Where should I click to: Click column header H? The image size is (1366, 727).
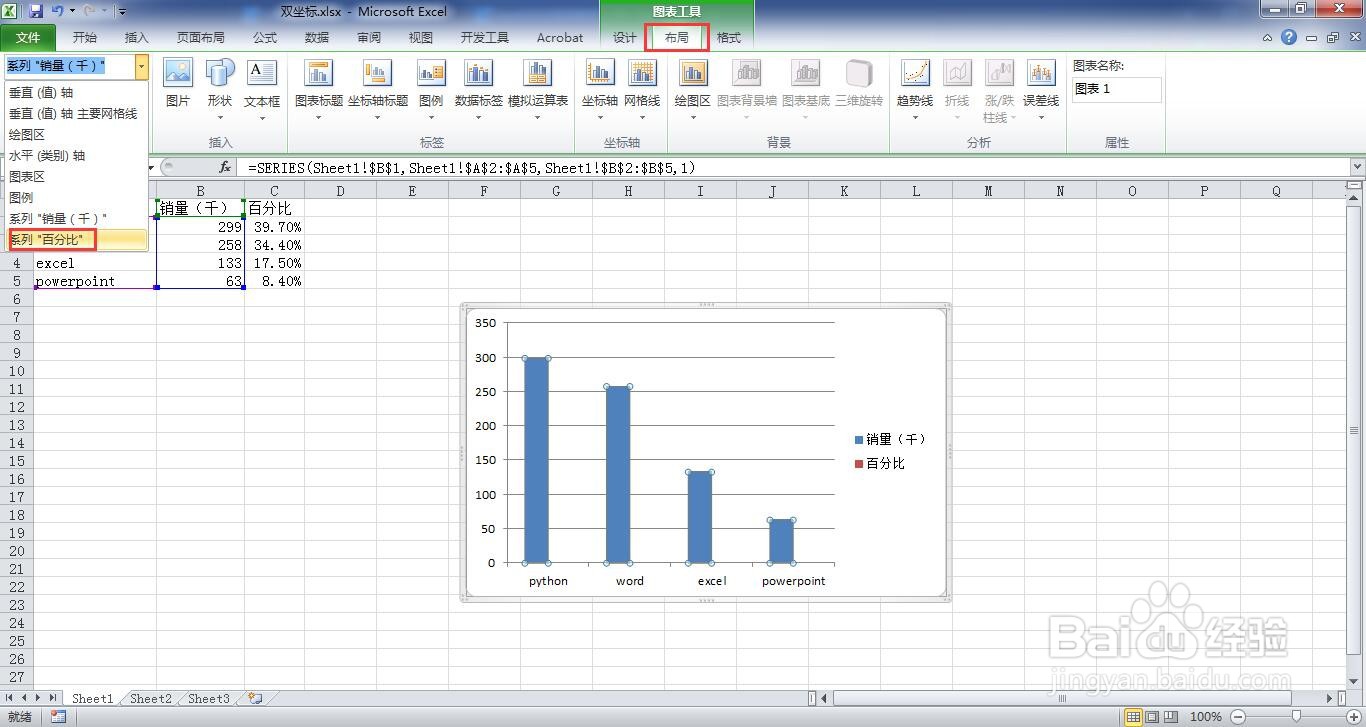pos(628,191)
